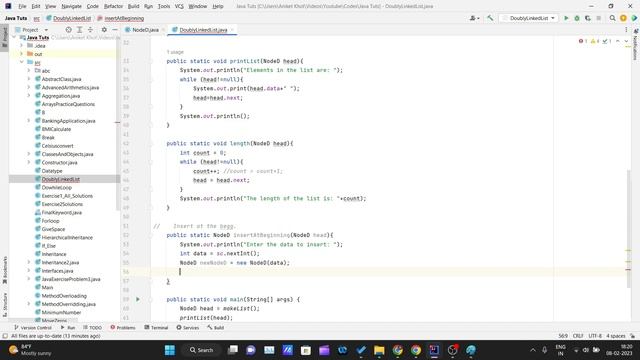Open the Refactor menu
Screen dimensions: 640x360
113,6
